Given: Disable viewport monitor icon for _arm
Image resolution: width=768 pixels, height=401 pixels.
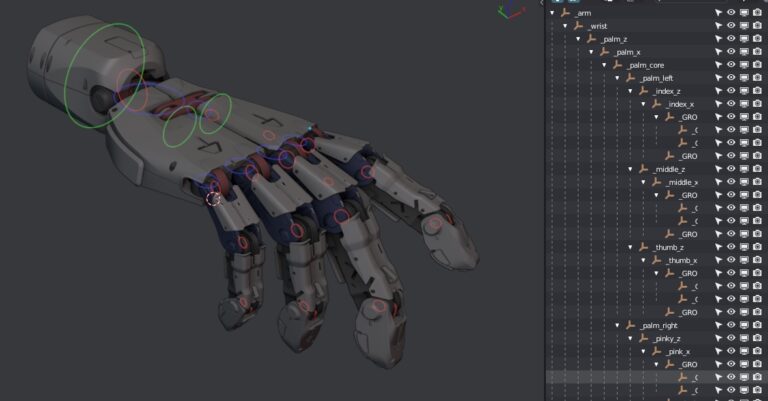Looking at the screenshot, I should [x=744, y=13].
